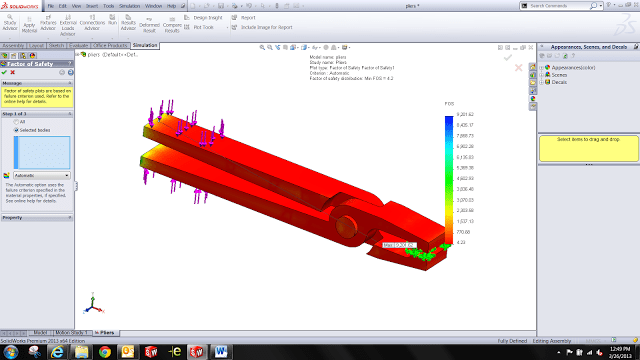
Task: Collapse the Step 1 of 3 section
Action: [x=70, y=113]
